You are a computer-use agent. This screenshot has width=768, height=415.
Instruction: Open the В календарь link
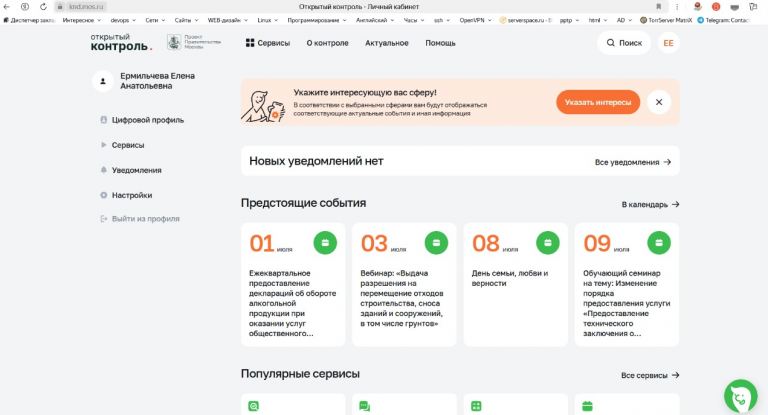click(650, 204)
